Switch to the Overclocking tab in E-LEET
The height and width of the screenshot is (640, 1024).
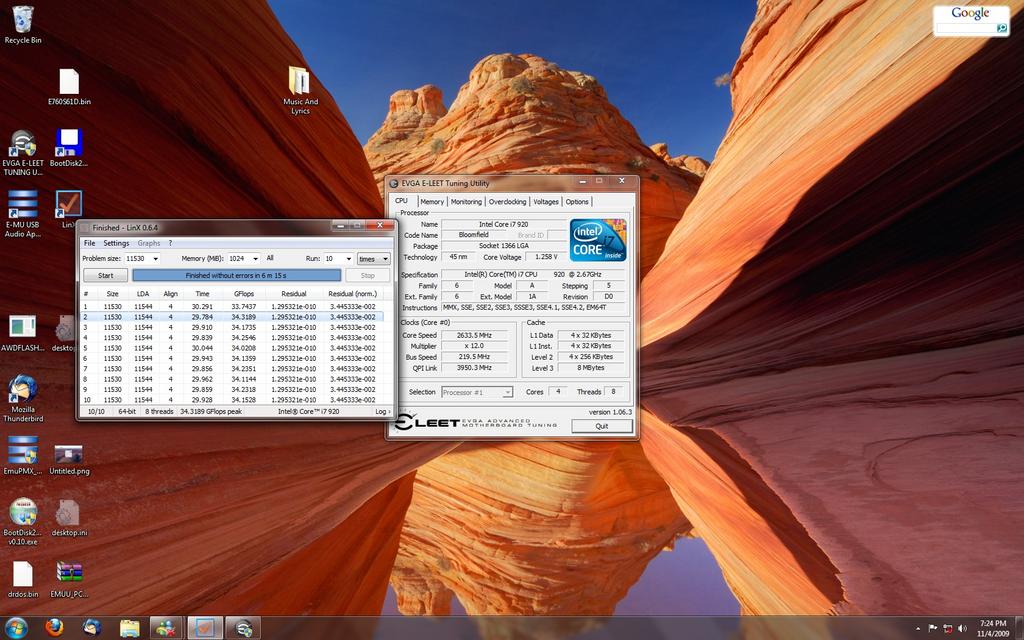pyautogui.click(x=507, y=202)
